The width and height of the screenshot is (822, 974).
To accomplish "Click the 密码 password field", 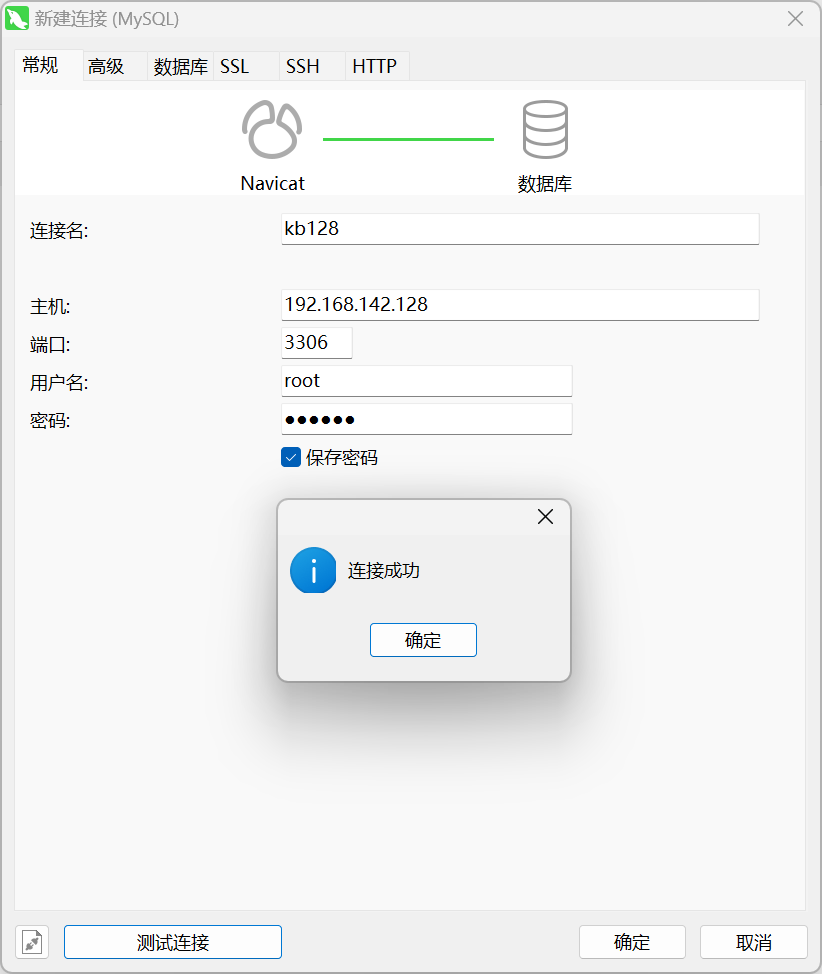I will click(426, 419).
